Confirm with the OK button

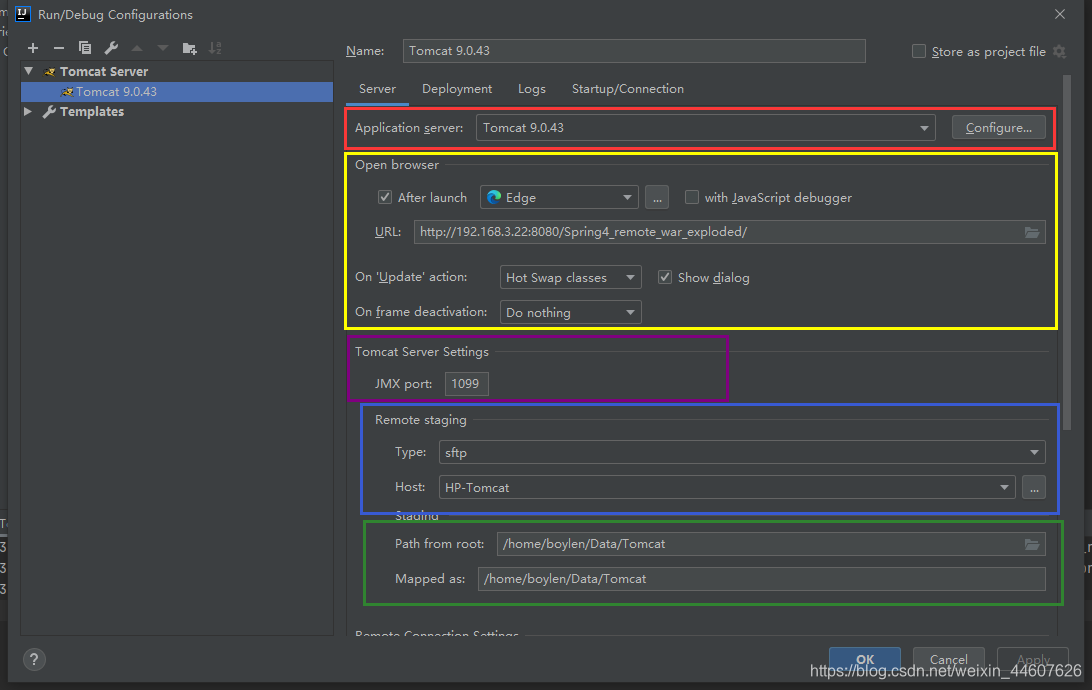tap(864, 659)
